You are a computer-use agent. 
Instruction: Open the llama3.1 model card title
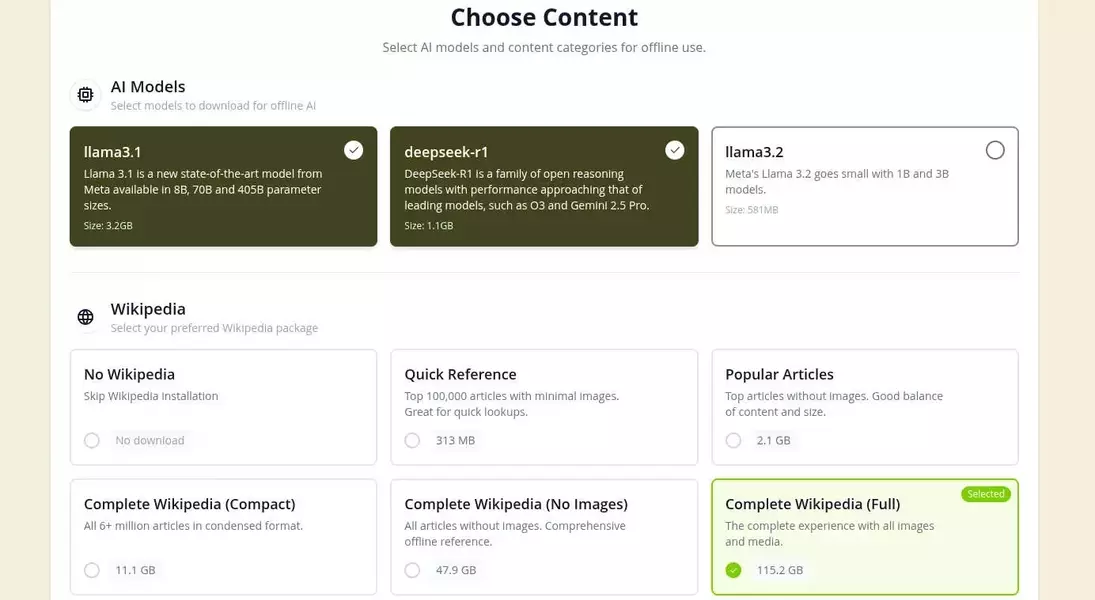pyautogui.click(x=112, y=152)
